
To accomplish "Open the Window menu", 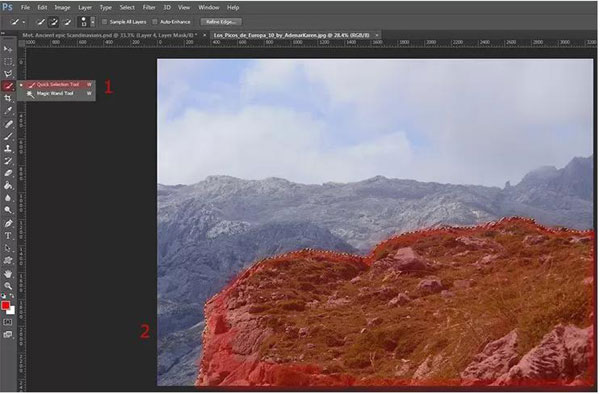I will click(209, 7).
